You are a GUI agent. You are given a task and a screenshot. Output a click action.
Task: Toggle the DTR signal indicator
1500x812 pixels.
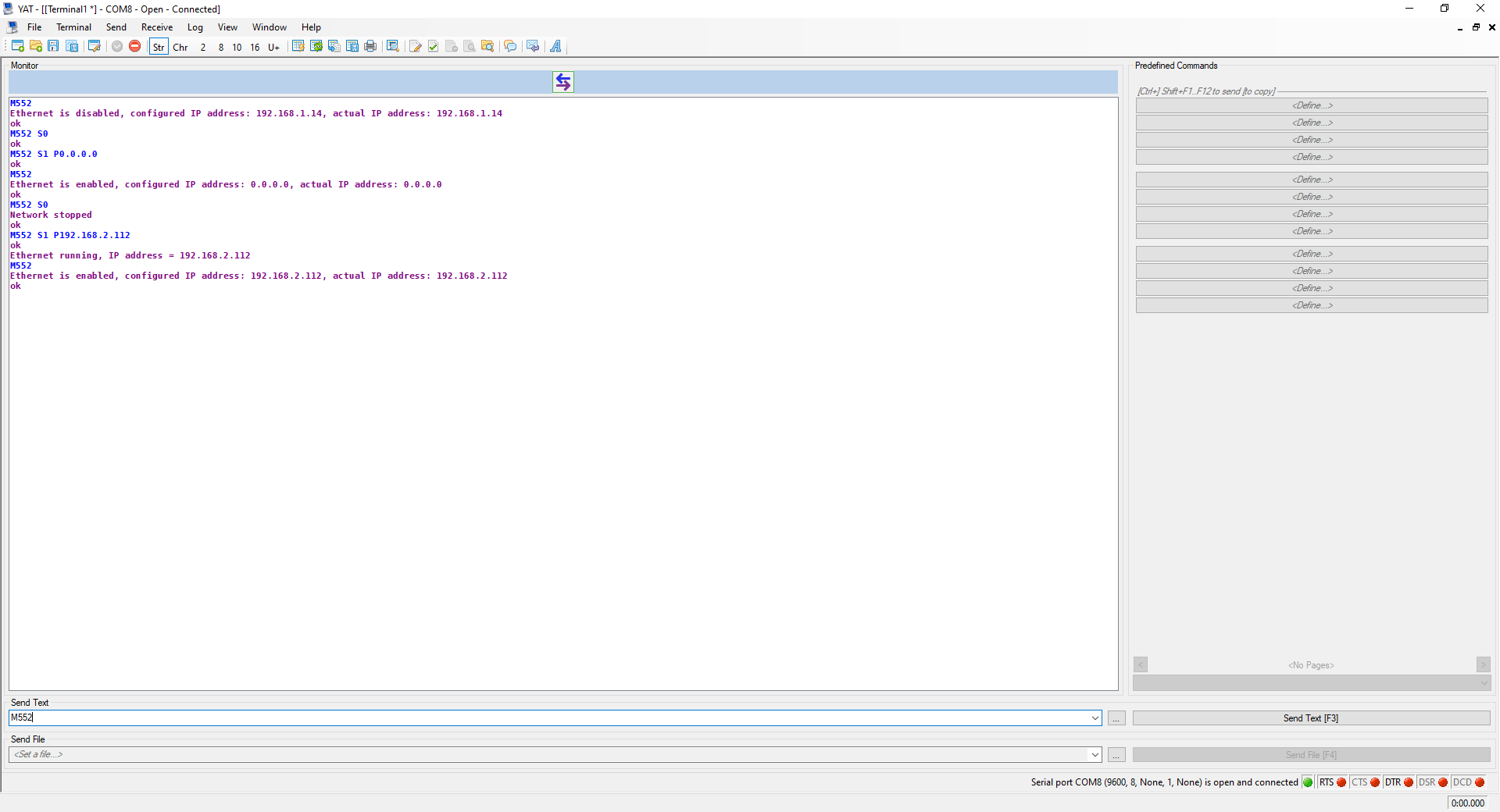[x=1399, y=782]
